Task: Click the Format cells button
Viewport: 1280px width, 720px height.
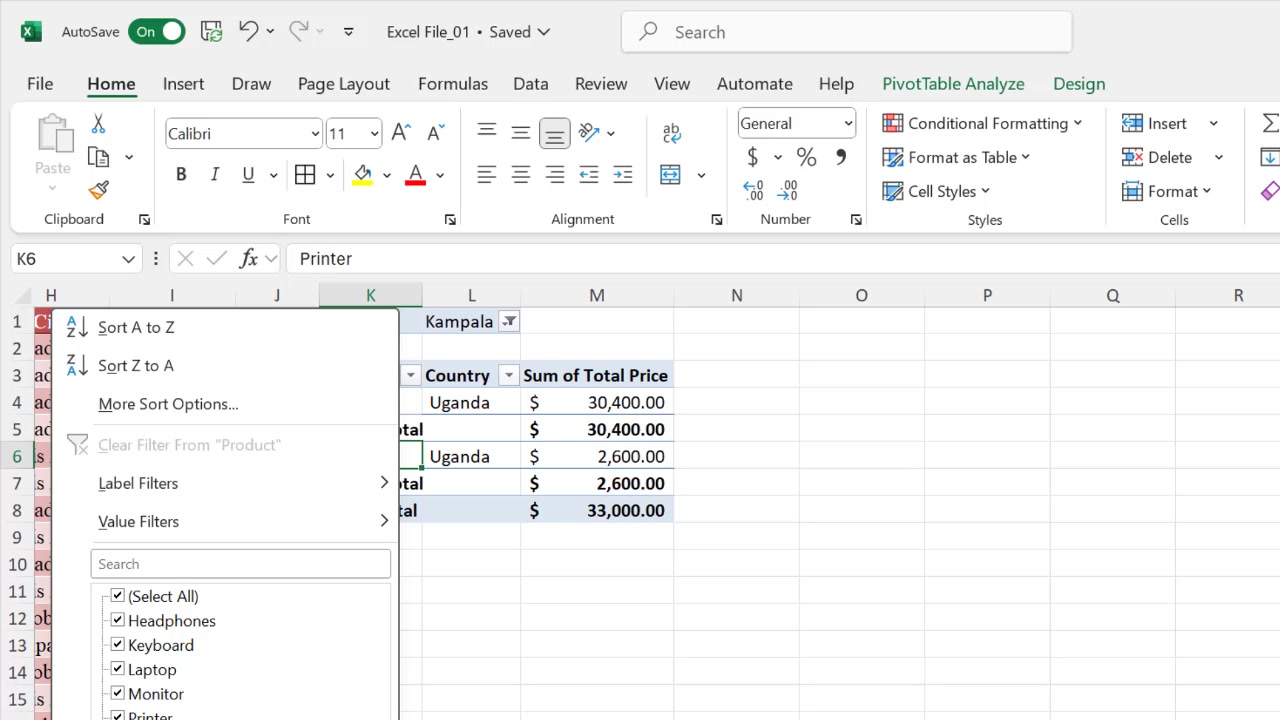Action: coord(1166,191)
